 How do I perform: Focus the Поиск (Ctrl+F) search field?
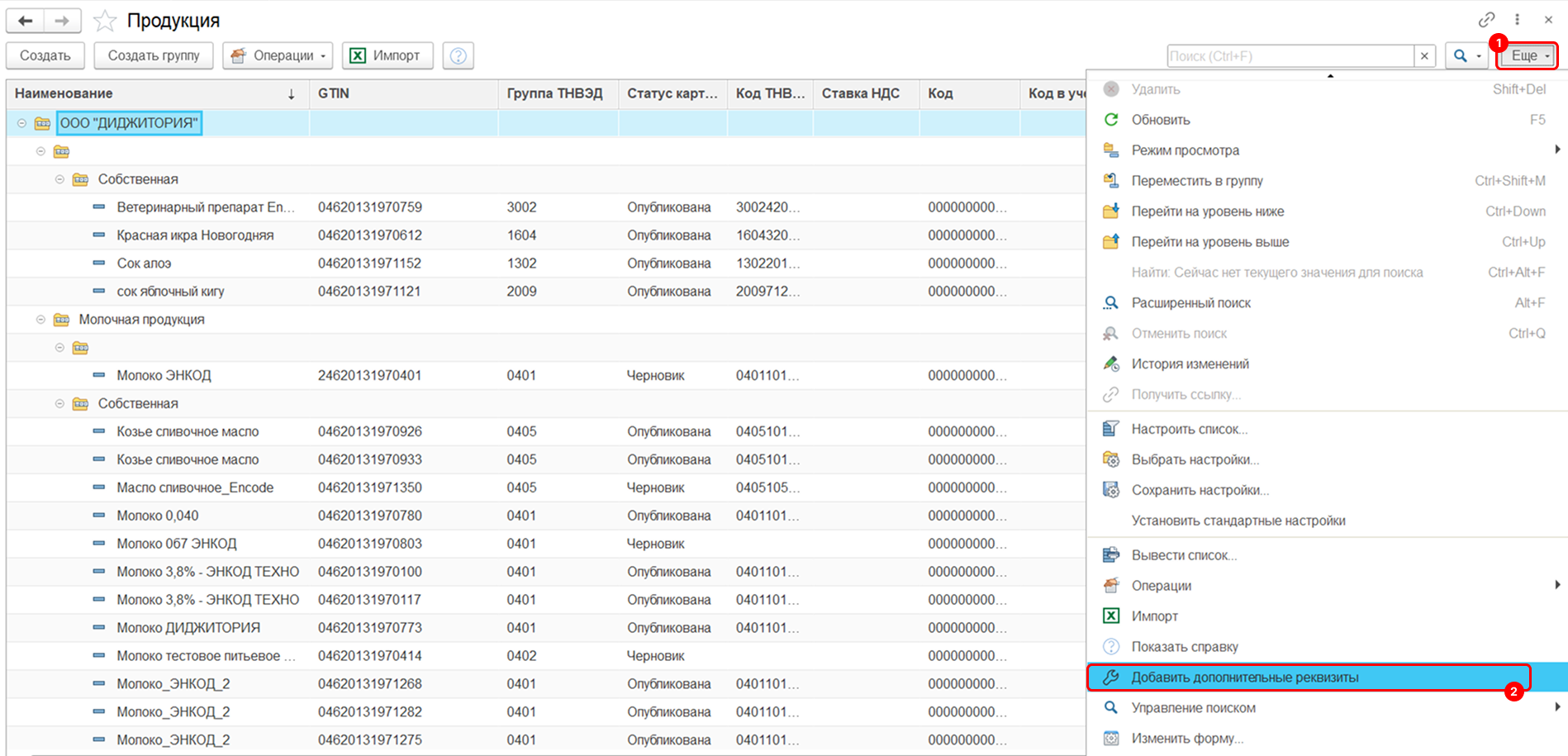[x=1290, y=55]
